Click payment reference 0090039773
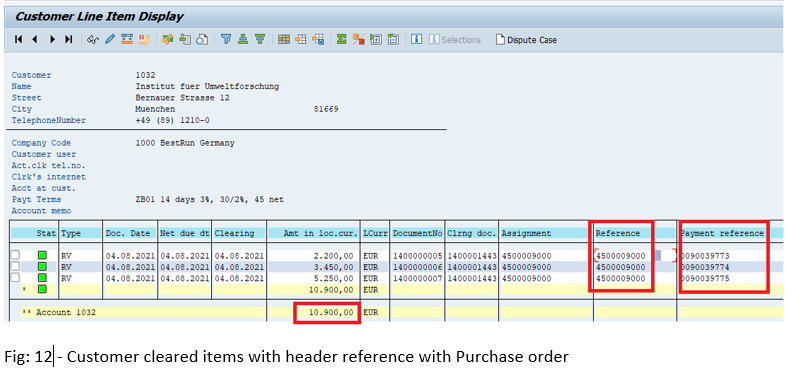 coord(705,256)
